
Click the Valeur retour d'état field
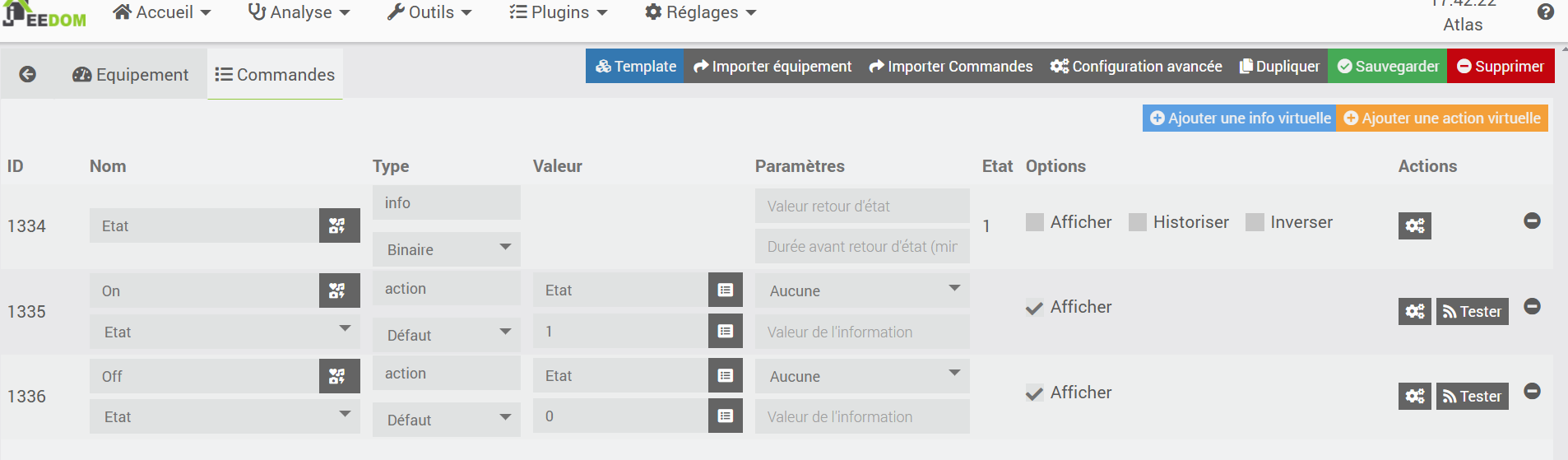tap(861, 207)
